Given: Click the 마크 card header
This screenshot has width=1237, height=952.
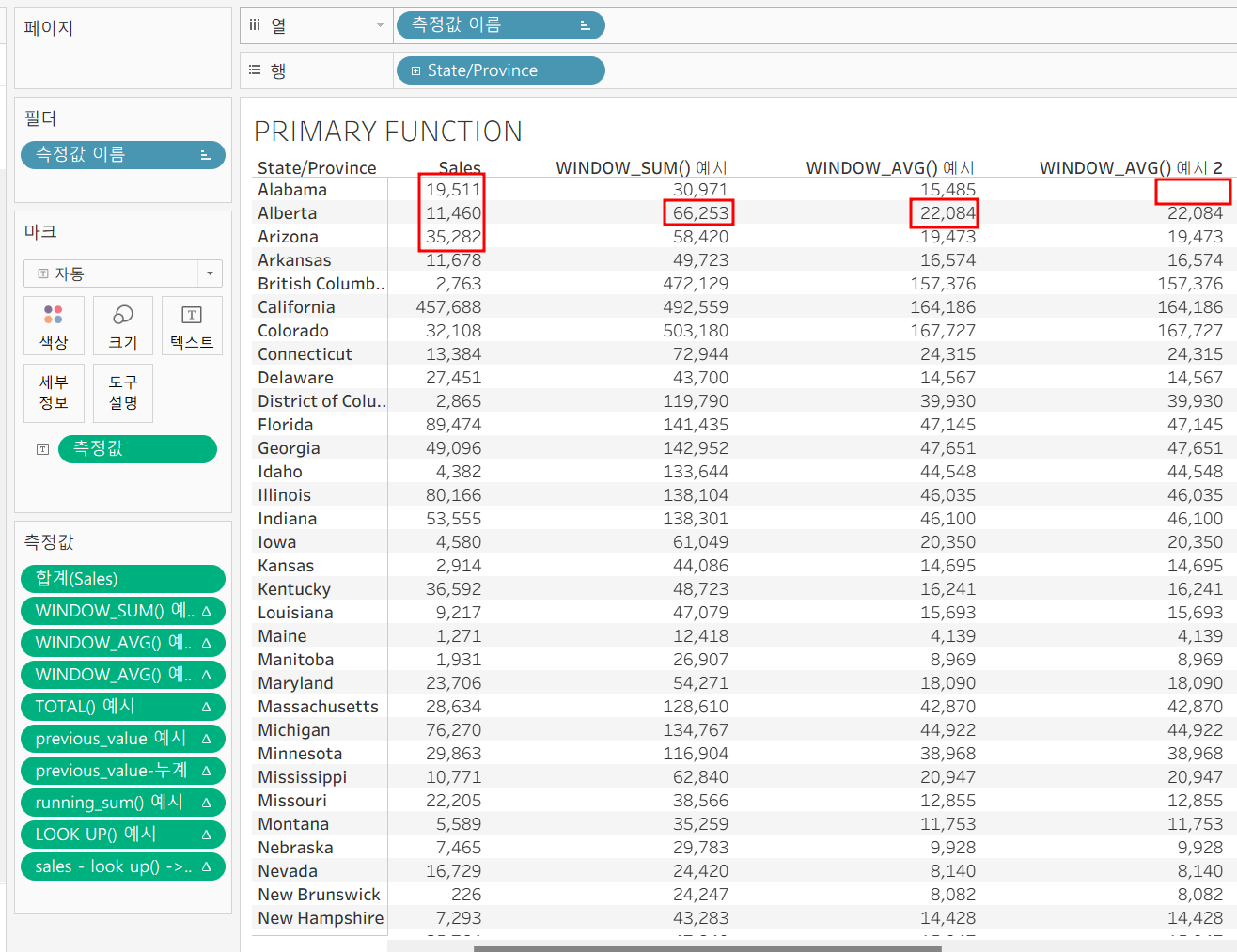Looking at the screenshot, I should pyautogui.click(x=40, y=232).
